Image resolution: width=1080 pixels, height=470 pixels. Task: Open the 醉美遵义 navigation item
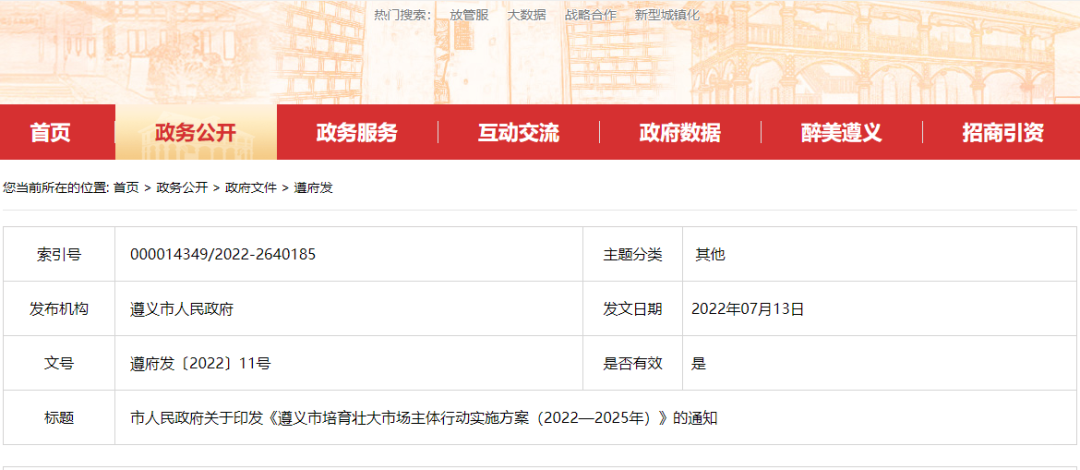841,132
